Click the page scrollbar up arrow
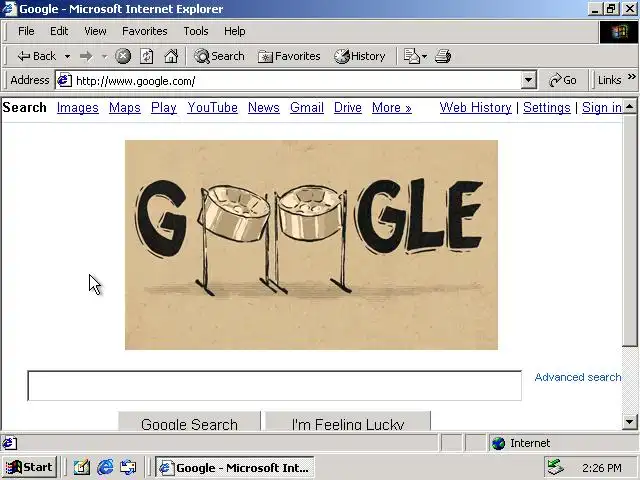Image resolution: width=640 pixels, height=480 pixels. tap(629, 107)
